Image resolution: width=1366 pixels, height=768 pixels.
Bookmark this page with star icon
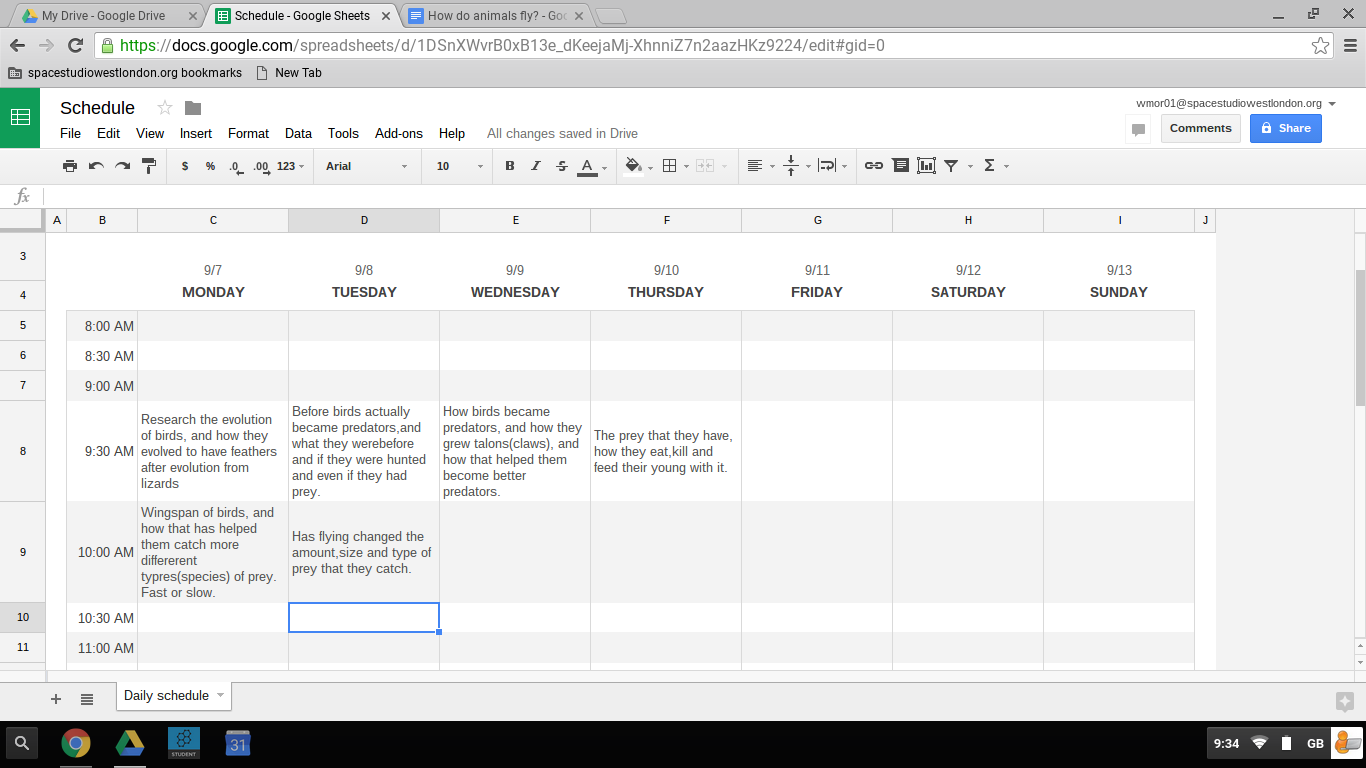1321,45
